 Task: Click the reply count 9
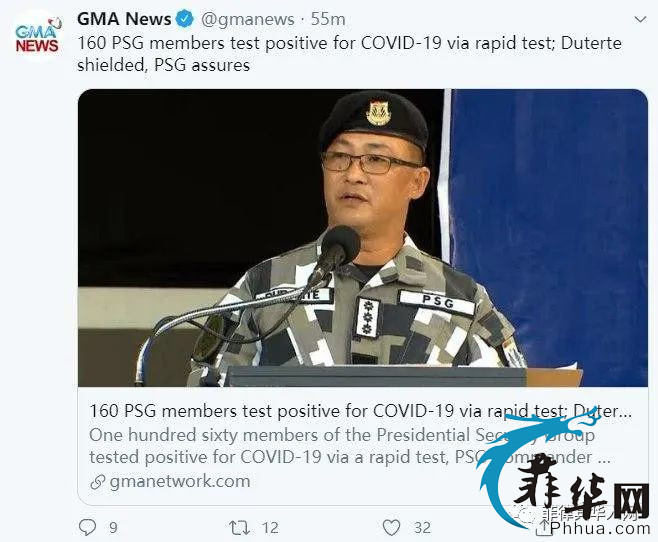click(x=113, y=528)
